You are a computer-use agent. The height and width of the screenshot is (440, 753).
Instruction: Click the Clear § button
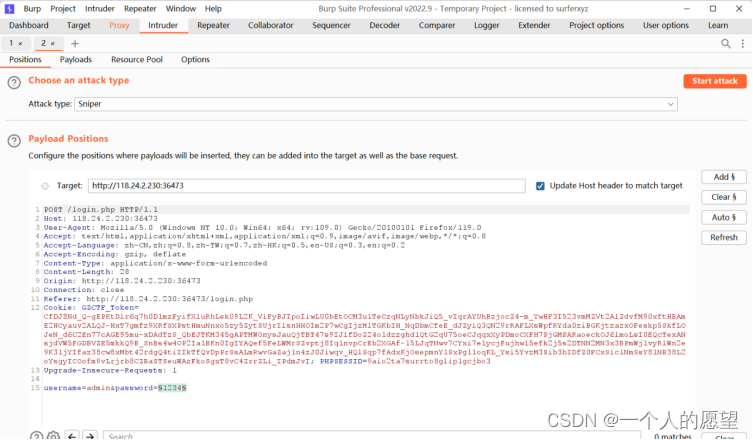coord(724,197)
